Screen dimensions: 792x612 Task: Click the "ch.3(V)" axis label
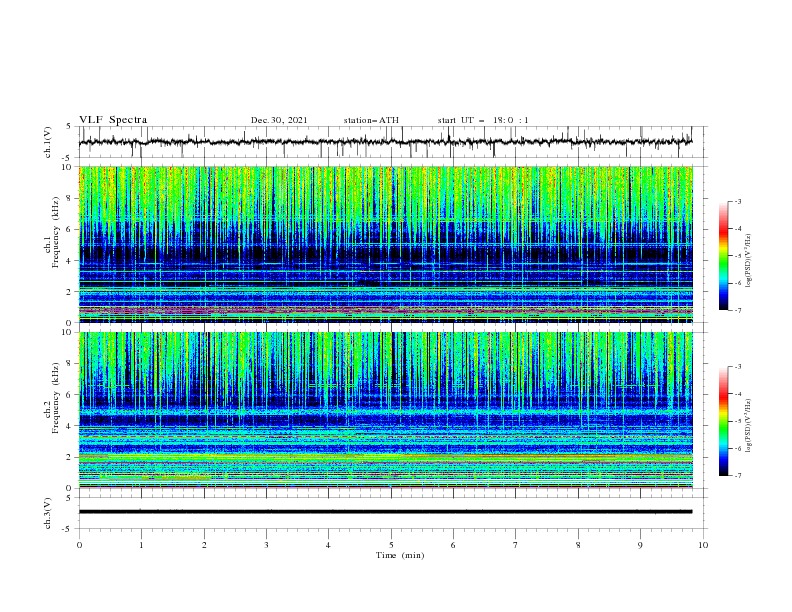click(48, 513)
